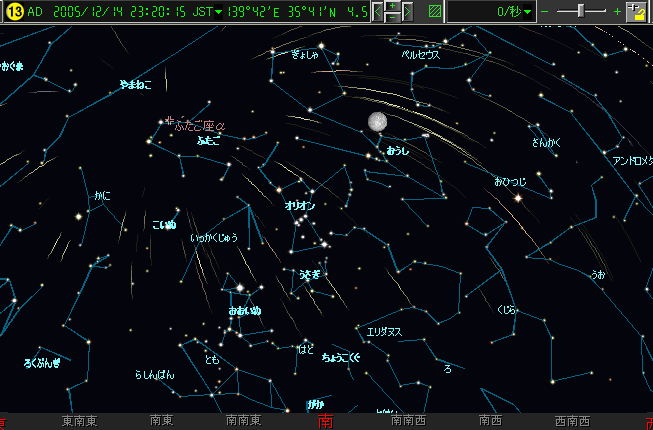Click the right arrow step-forward button
The image size is (653, 430).
pos(408,12)
